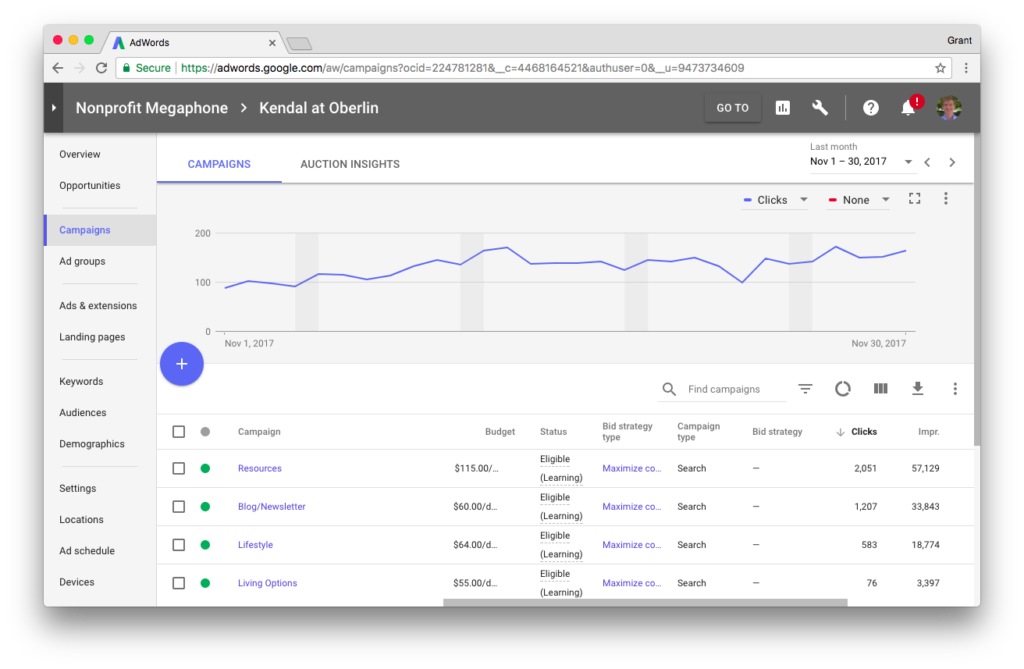Bookmark this page with the star icon
The height and width of the screenshot is (669, 1024).
click(x=940, y=68)
